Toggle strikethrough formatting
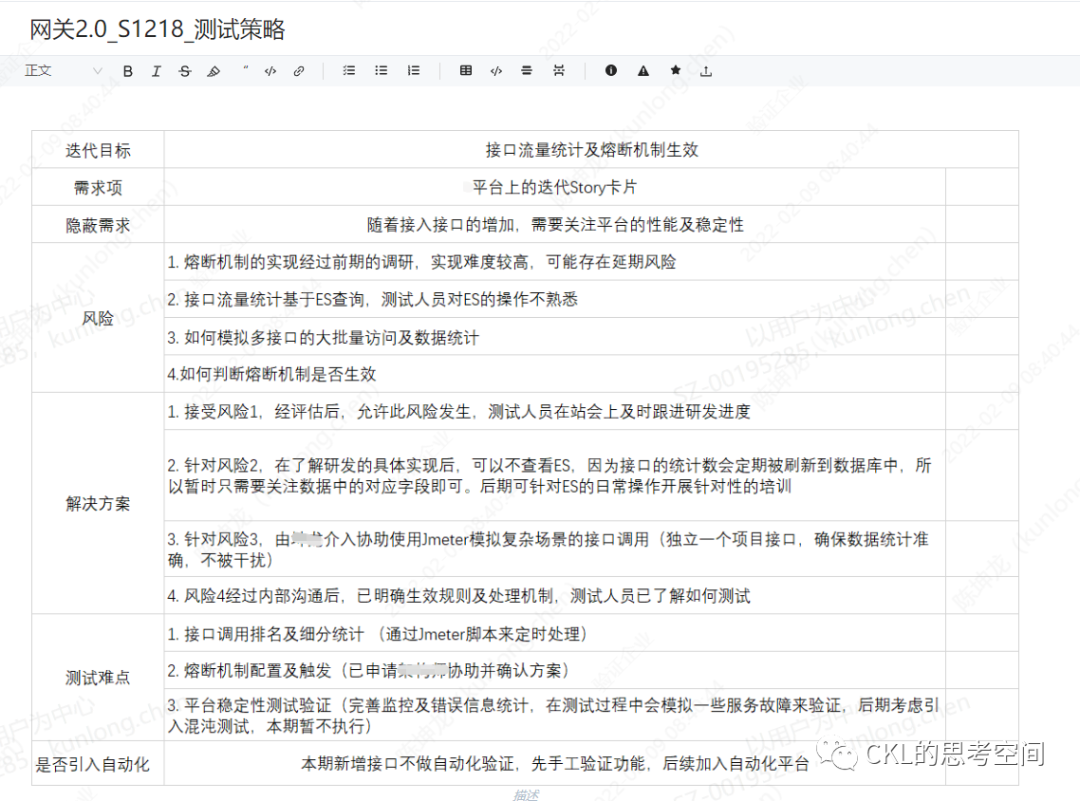The height and width of the screenshot is (801, 1080). point(185,71)
